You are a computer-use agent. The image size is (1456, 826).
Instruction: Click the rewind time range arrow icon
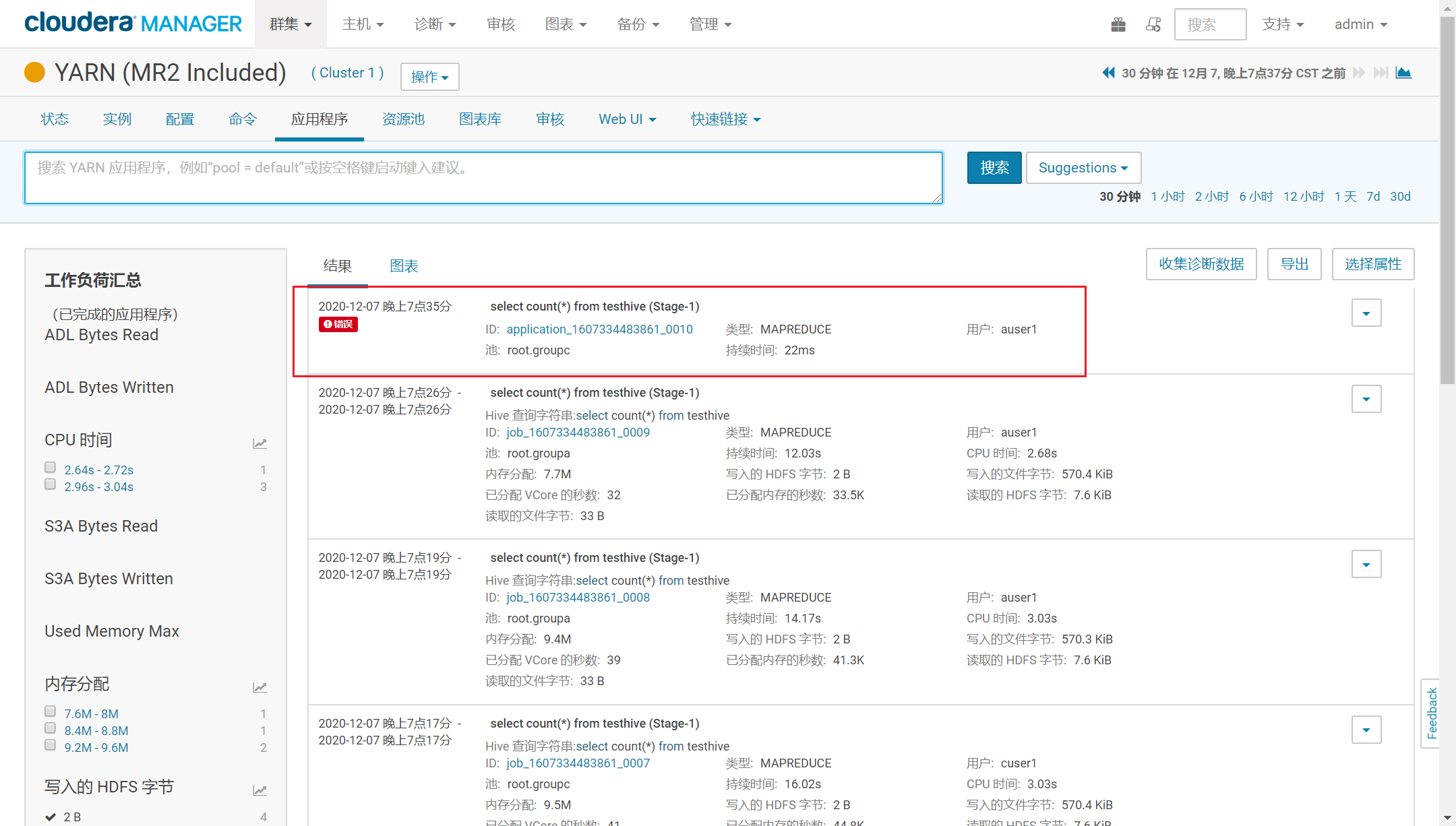coord(1108,73)
